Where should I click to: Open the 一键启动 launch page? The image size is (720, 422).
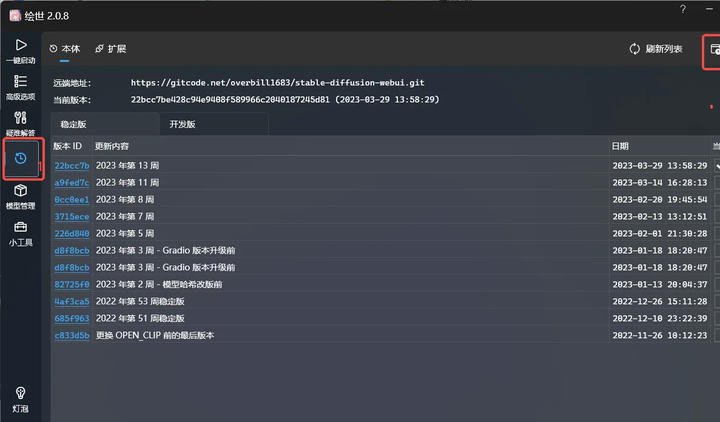click(x=21, y=51)
